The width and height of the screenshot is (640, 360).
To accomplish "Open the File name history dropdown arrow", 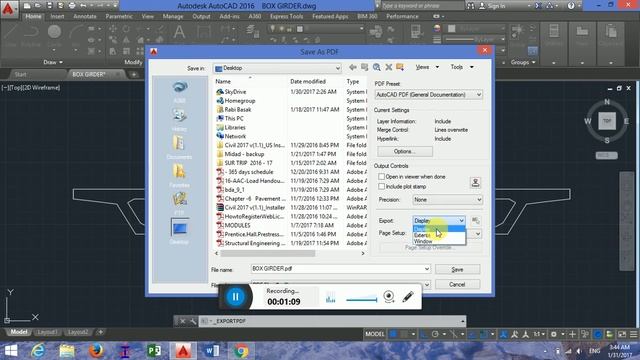I will [427, 269].
